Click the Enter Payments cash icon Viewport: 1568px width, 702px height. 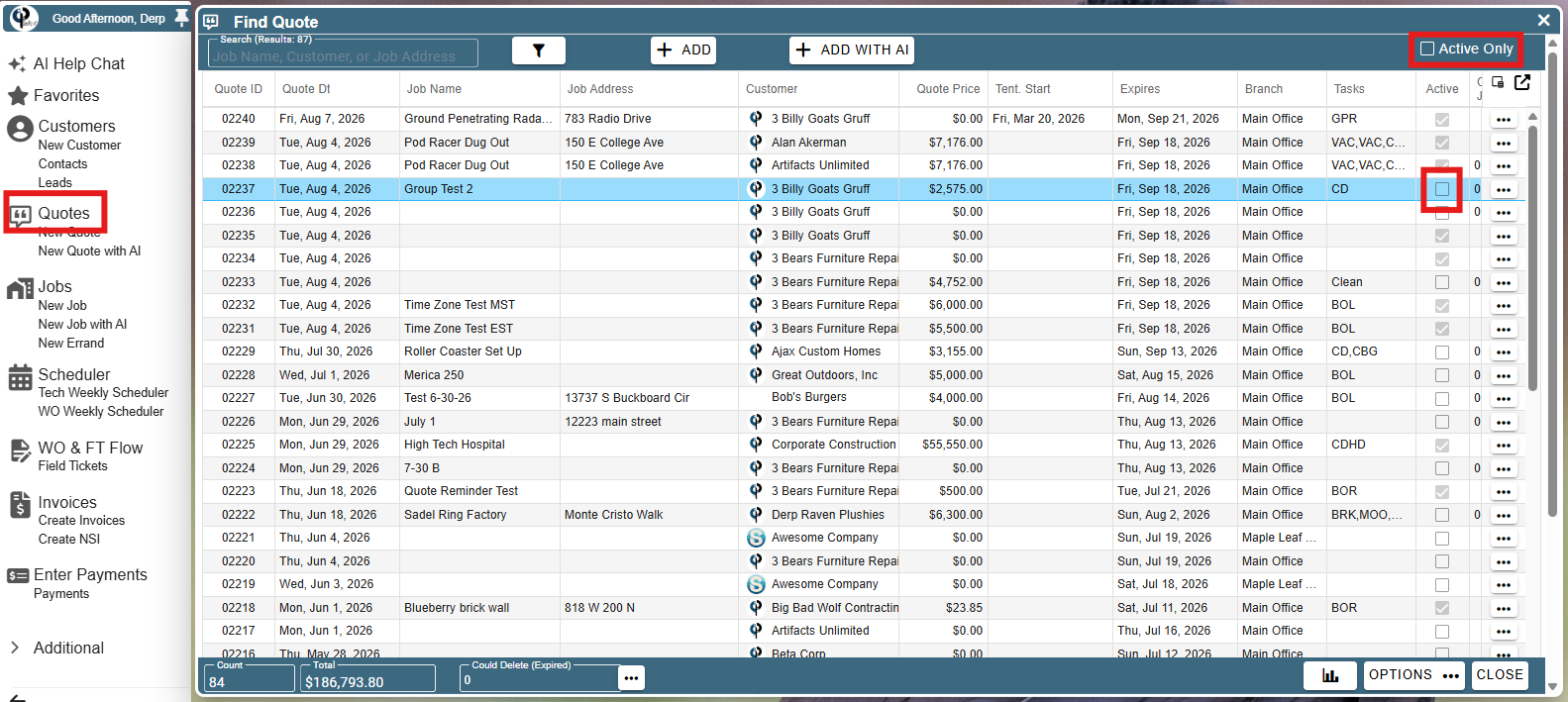[x=18, y=576]
